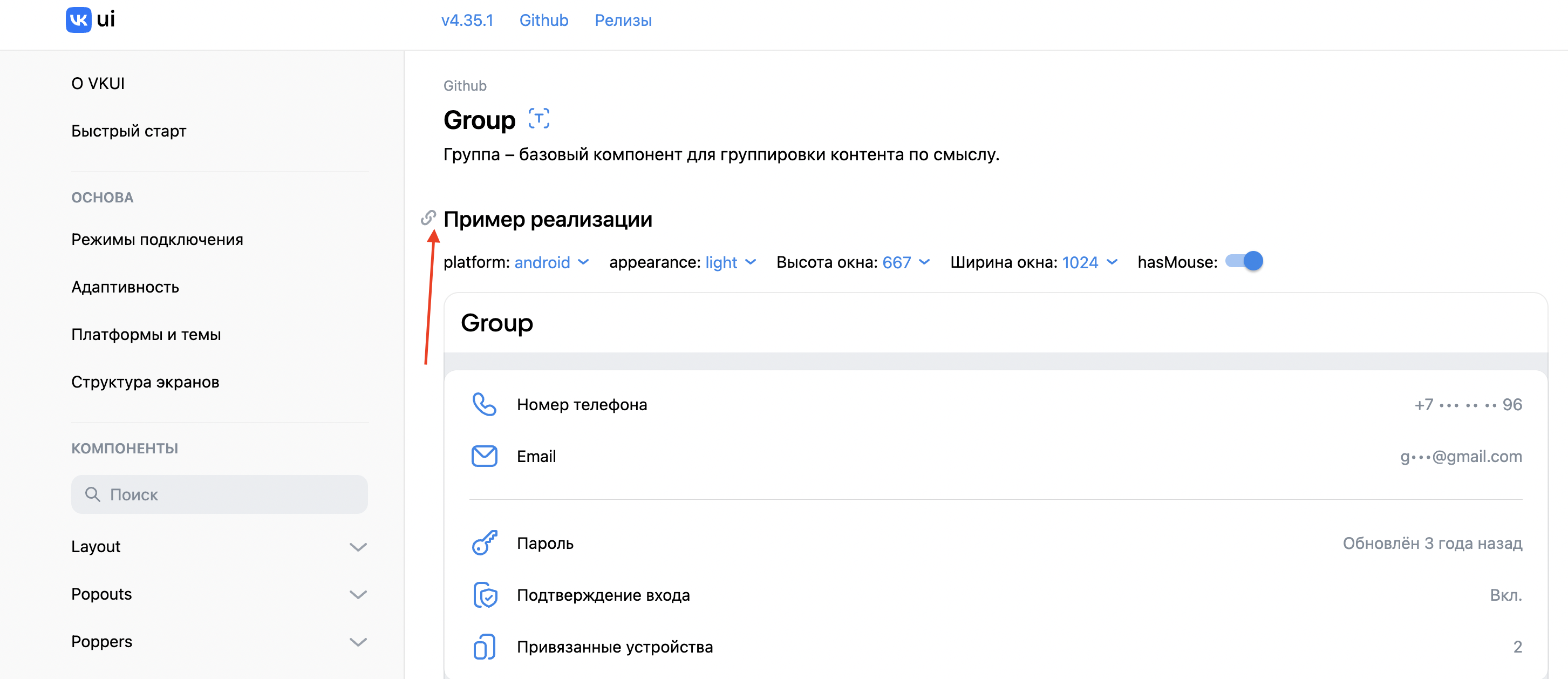The height and width of the screenshot is (679, 1568).
Task: Click the phone icon for Номер телефона
Action: coord(484,404)
